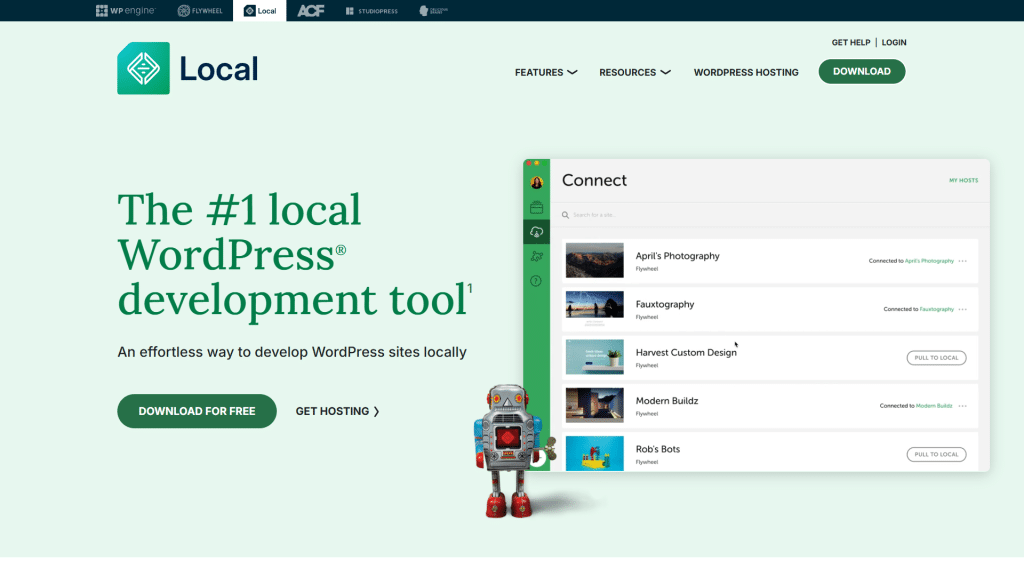Open the Flywheel brand link
Viewport: 1024px width, 576px height.
click(200, 10)
